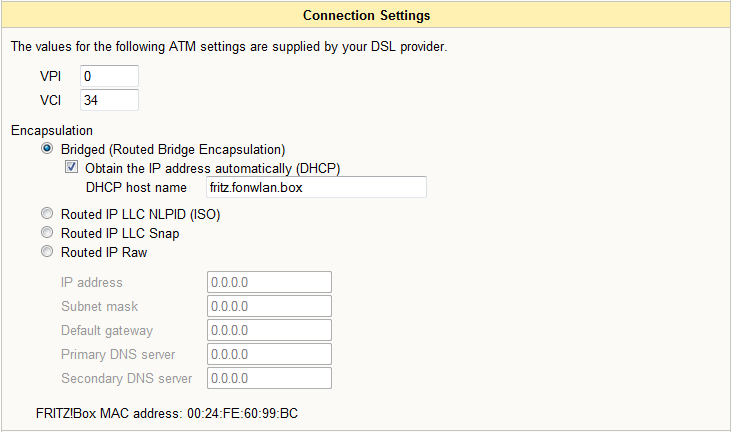Focus the VCI field containing 34

coord(109,100)
